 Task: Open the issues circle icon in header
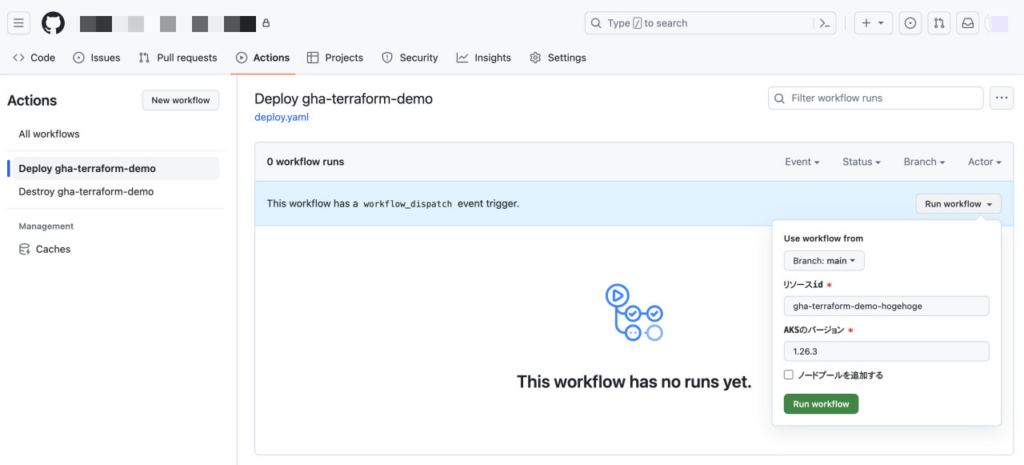tap(910, 23)
